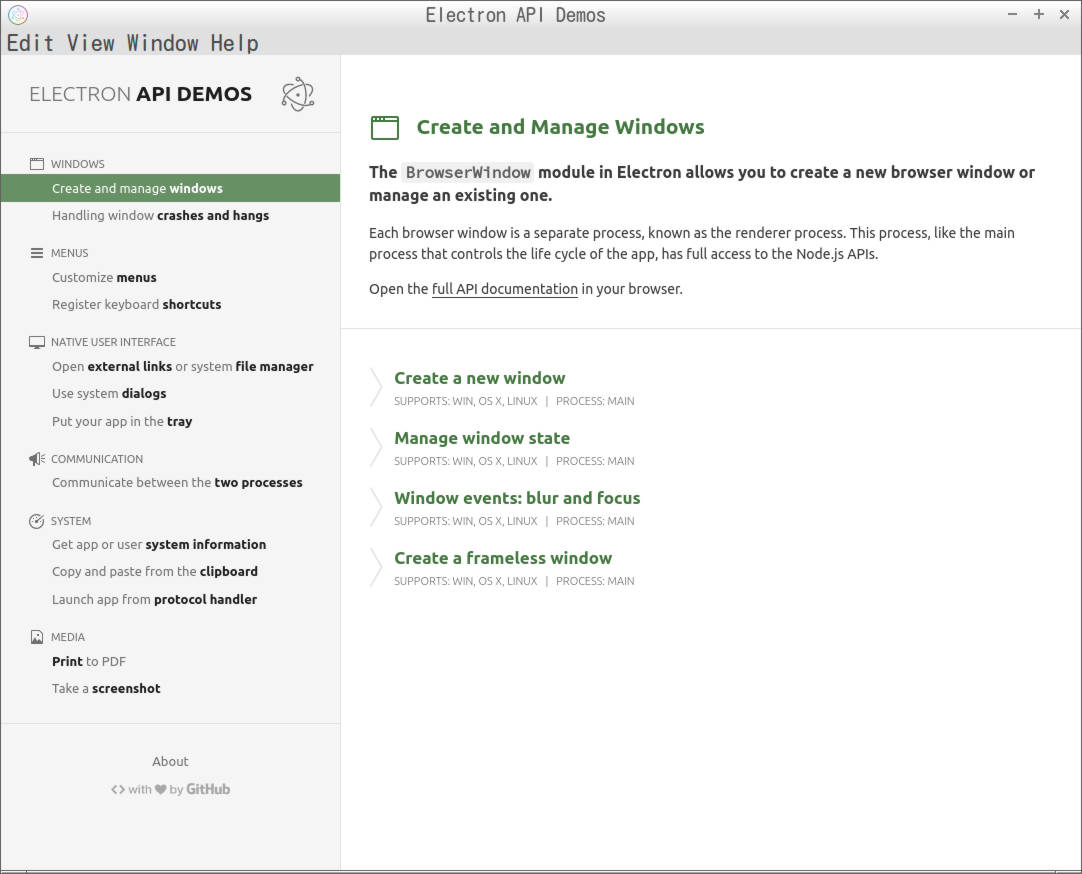Minimize the Electron API Demos window
The image size is (1082, 874).
[1012, 14]
